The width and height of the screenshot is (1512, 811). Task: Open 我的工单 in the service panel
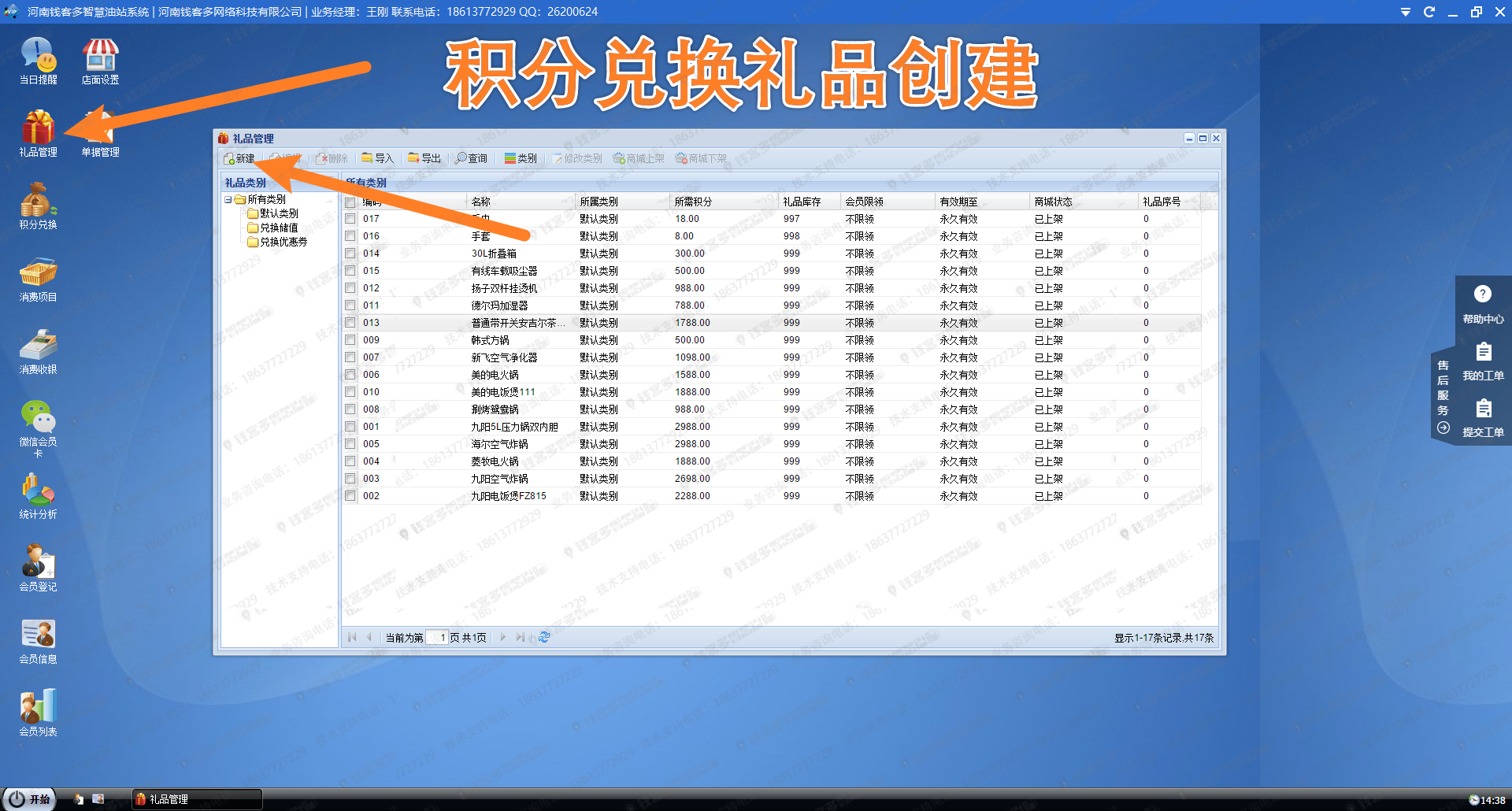point(1483,361)
